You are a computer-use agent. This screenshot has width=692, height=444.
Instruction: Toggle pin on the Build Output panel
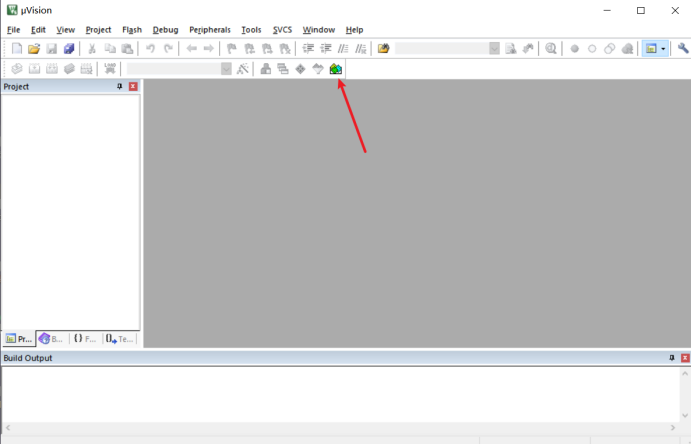(x=672, y=358)
